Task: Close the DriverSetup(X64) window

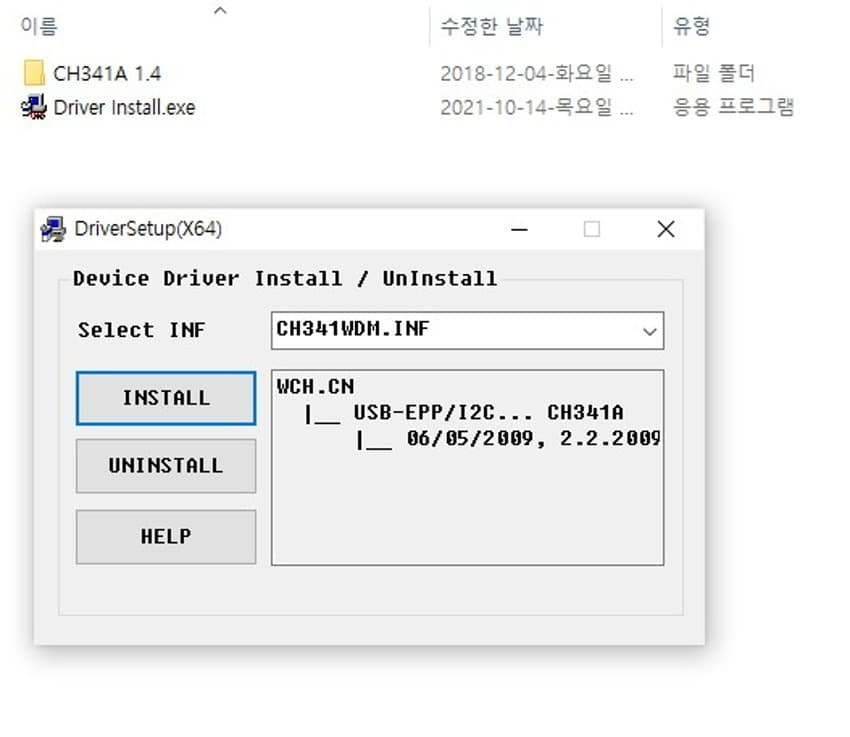Action: click(666, 229)
